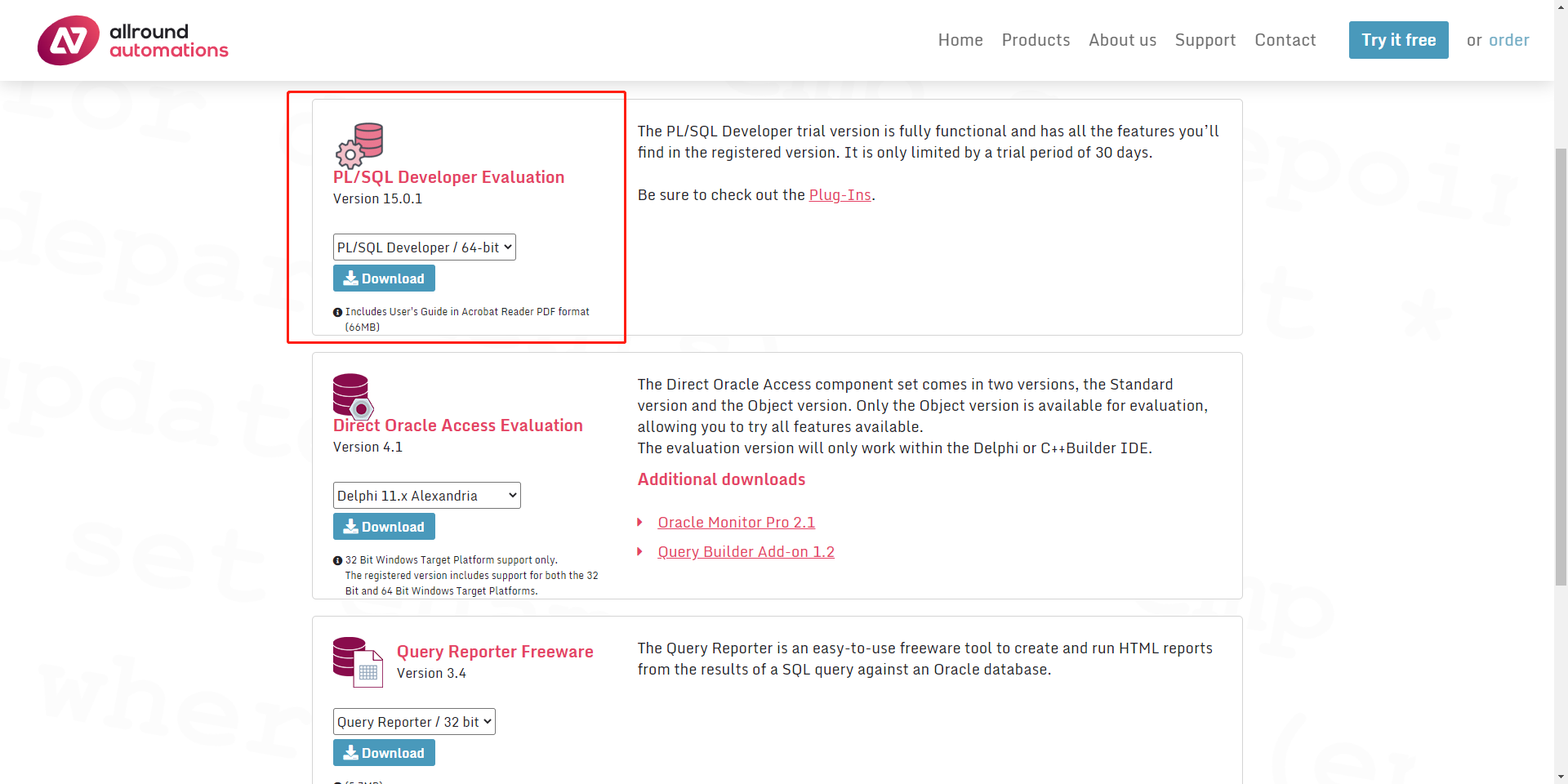This screenshot has width=1568, height=784.
Task: Click the red arrow bullet before Query Builder Add-on
Action: click(640, 552)
